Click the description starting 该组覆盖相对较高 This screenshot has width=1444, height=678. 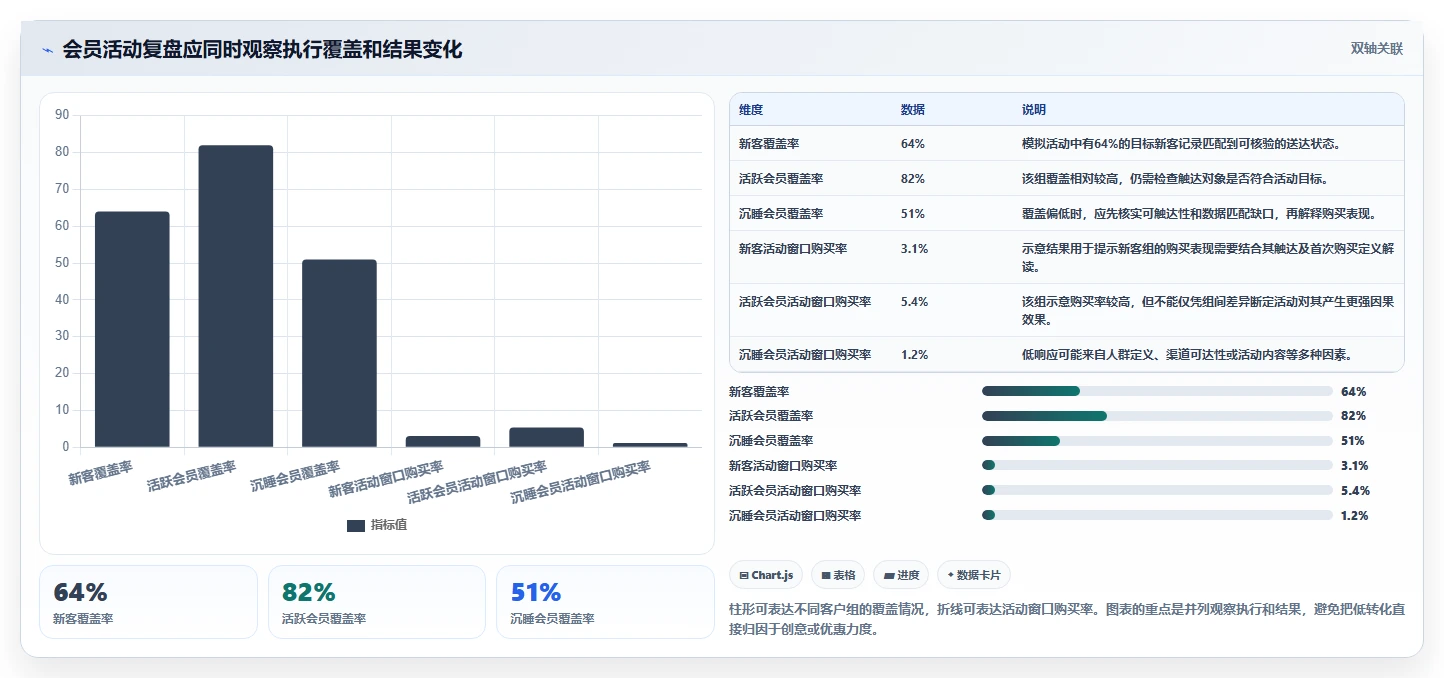pyautogui.click(x=1175, y=178)
